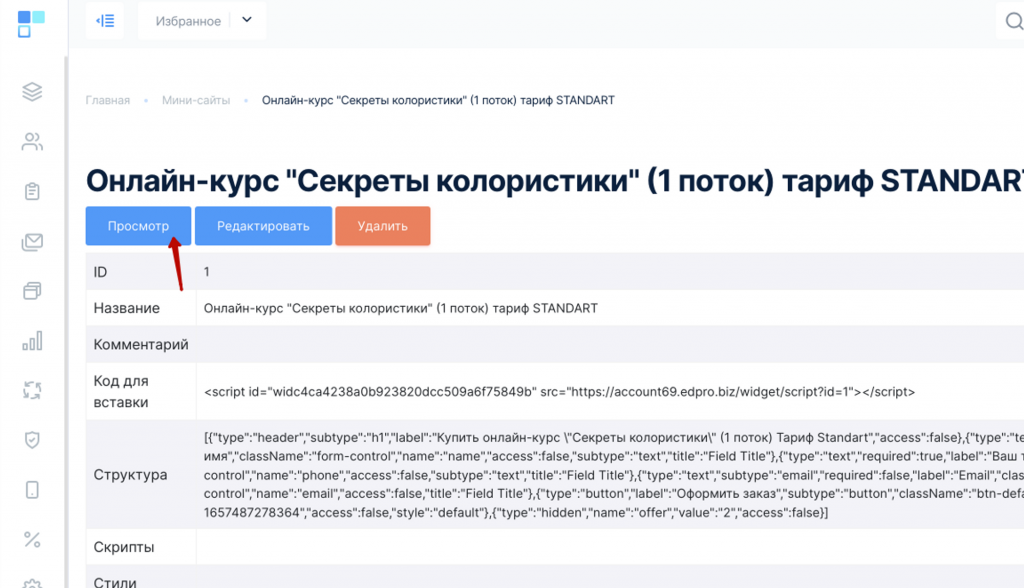Viewport: 1024px width, 588px height.
Task: Open the users icon in the sidebar
Action: [x=32, y=141]
